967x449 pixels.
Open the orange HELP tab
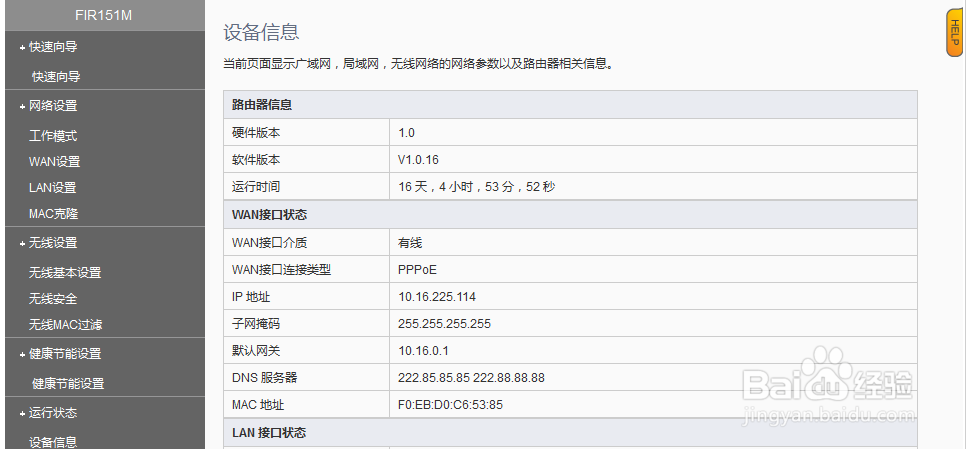[954, 33]
